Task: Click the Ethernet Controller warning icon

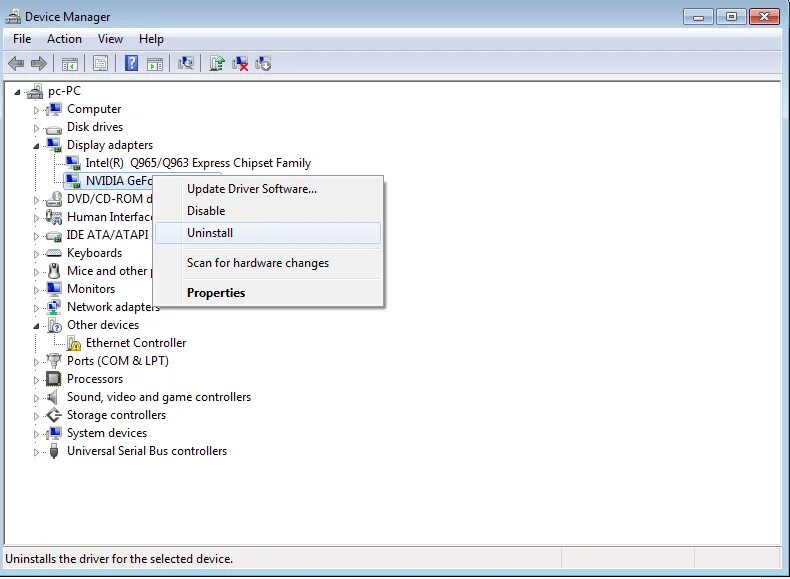Action: [74, 343]
